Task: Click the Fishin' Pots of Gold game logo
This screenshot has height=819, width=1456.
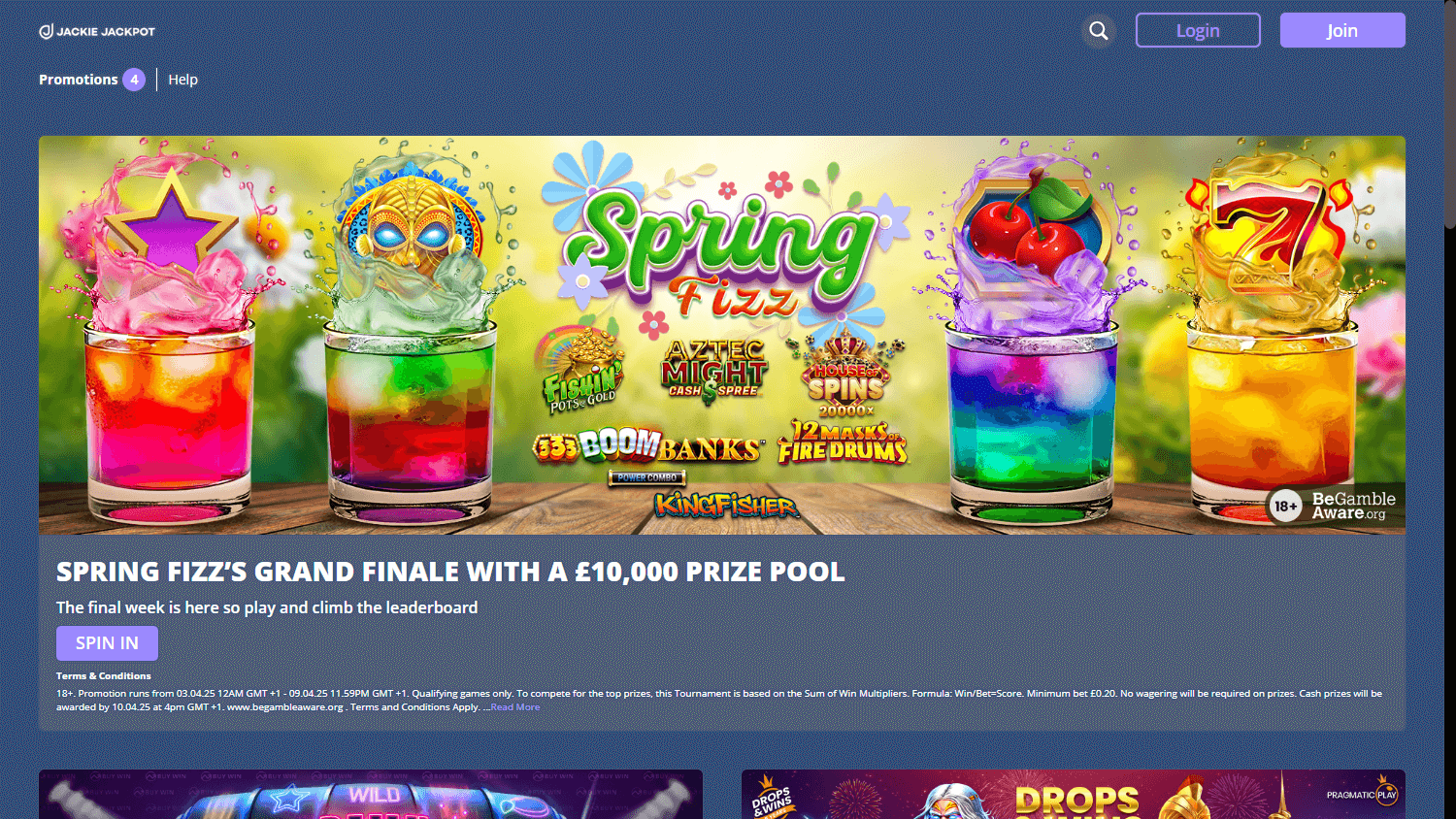Action: (x=582, y=373)
